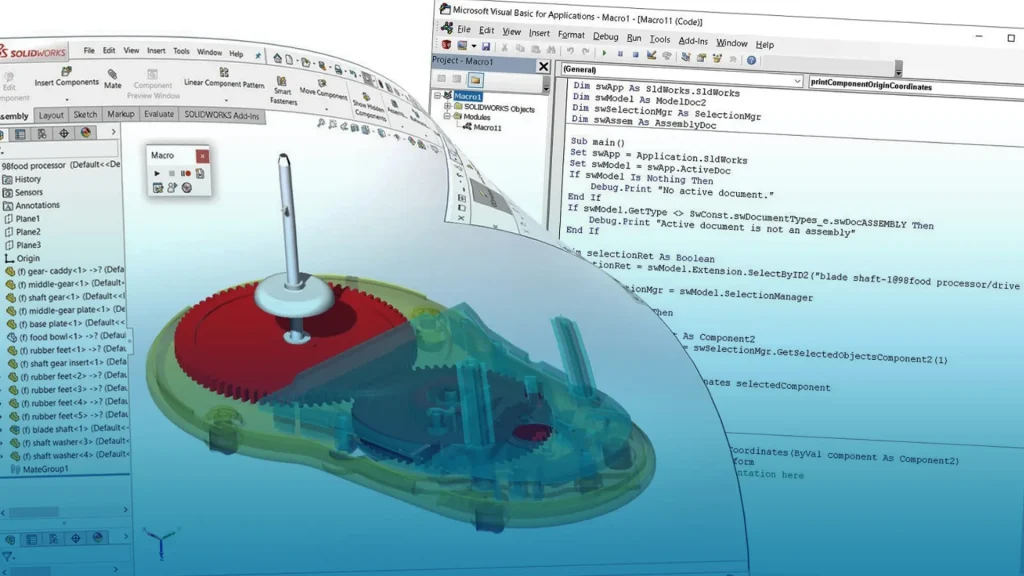Select Origin in the feature tree
Viewport: 1024px width, 576px height.
pos(23,258)
